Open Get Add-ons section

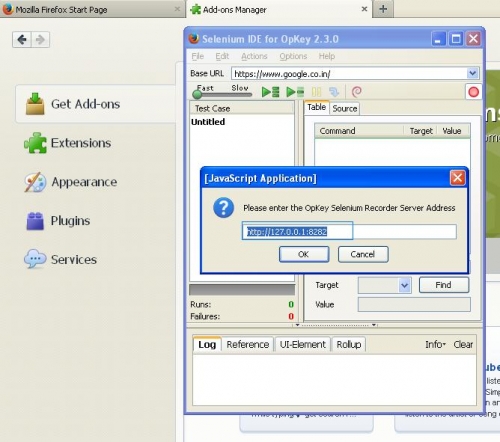click(96, 104)
